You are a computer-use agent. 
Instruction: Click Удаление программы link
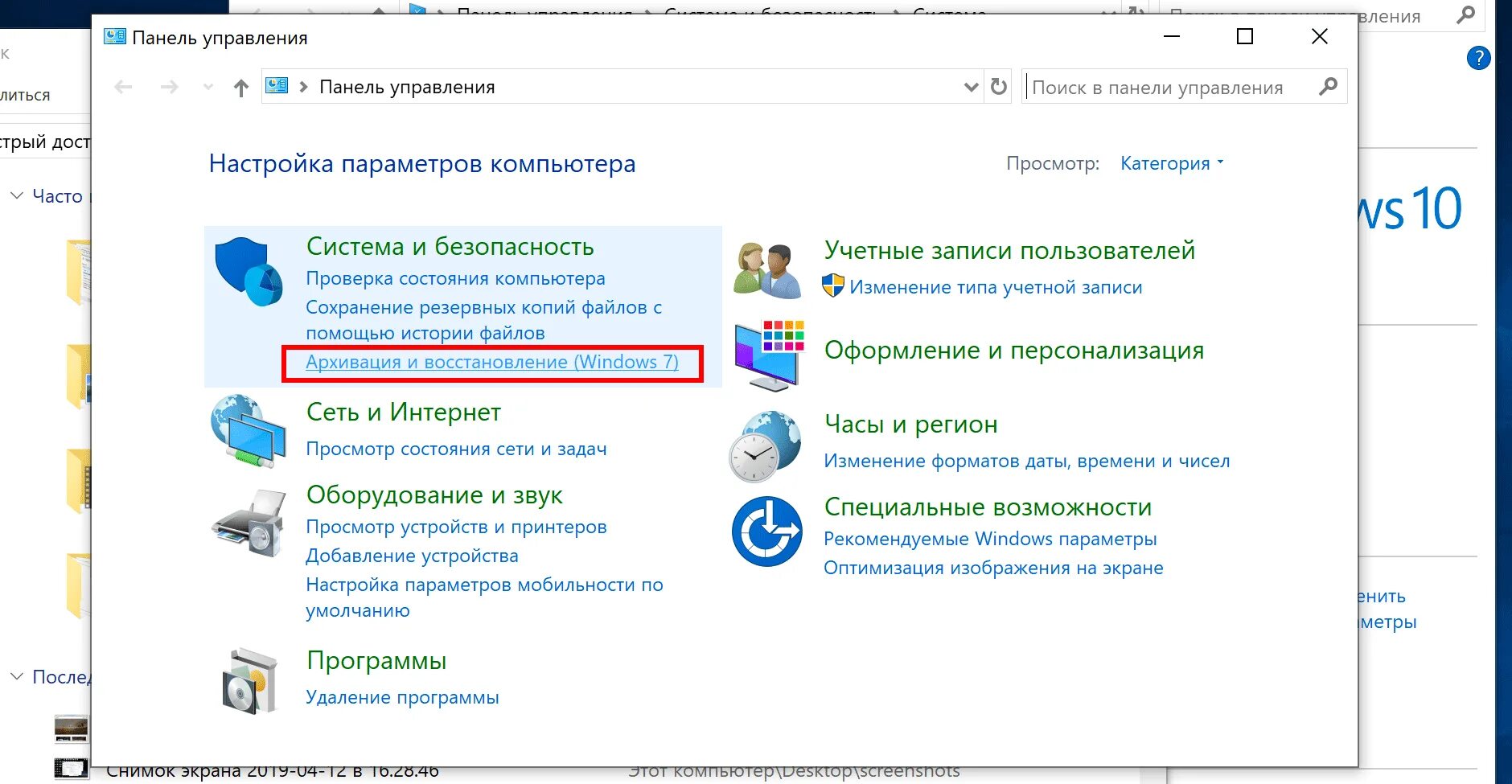click(402, 697)
